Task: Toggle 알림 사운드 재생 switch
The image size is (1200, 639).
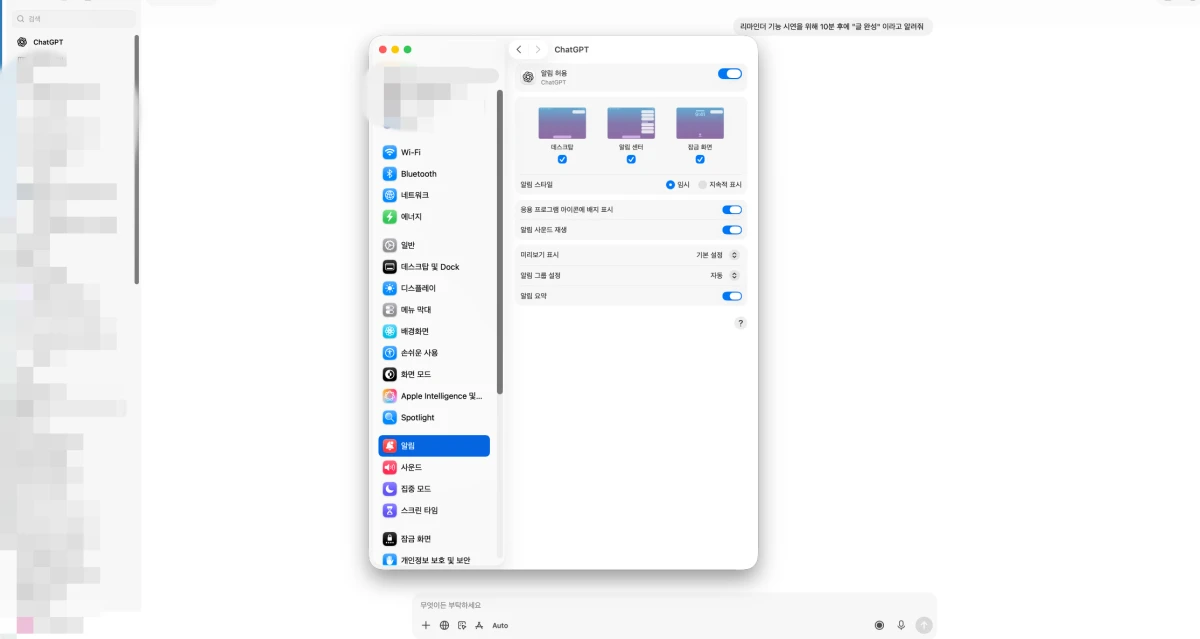Action: [732, 230]
